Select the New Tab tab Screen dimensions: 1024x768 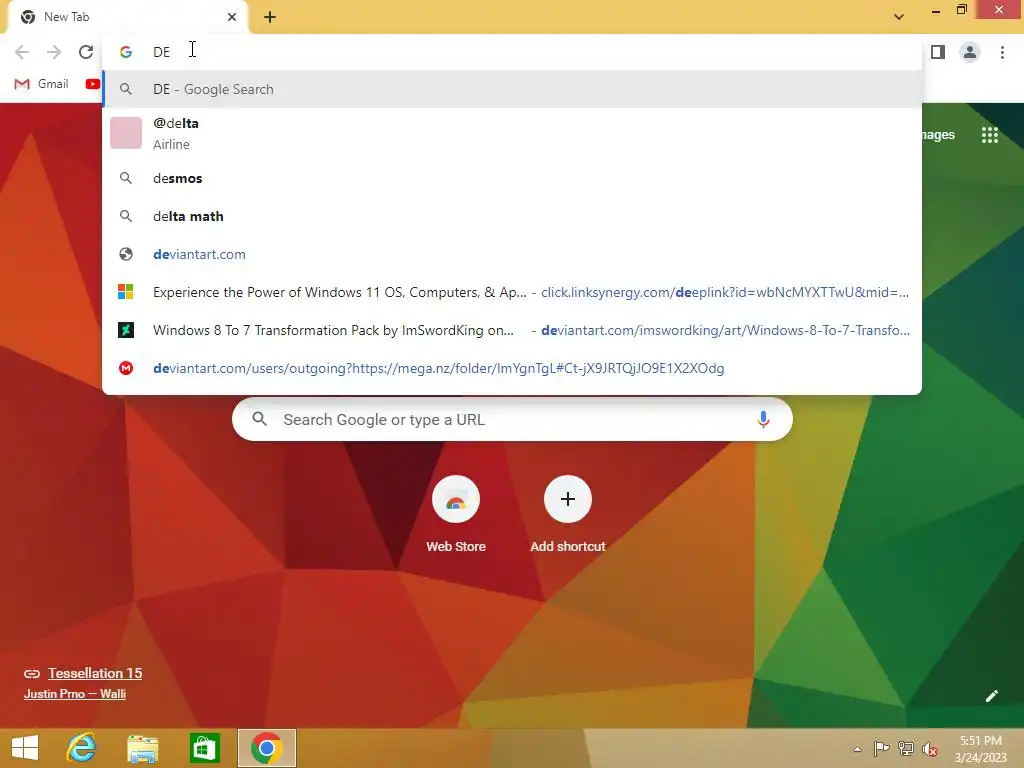tap(127, 17)
